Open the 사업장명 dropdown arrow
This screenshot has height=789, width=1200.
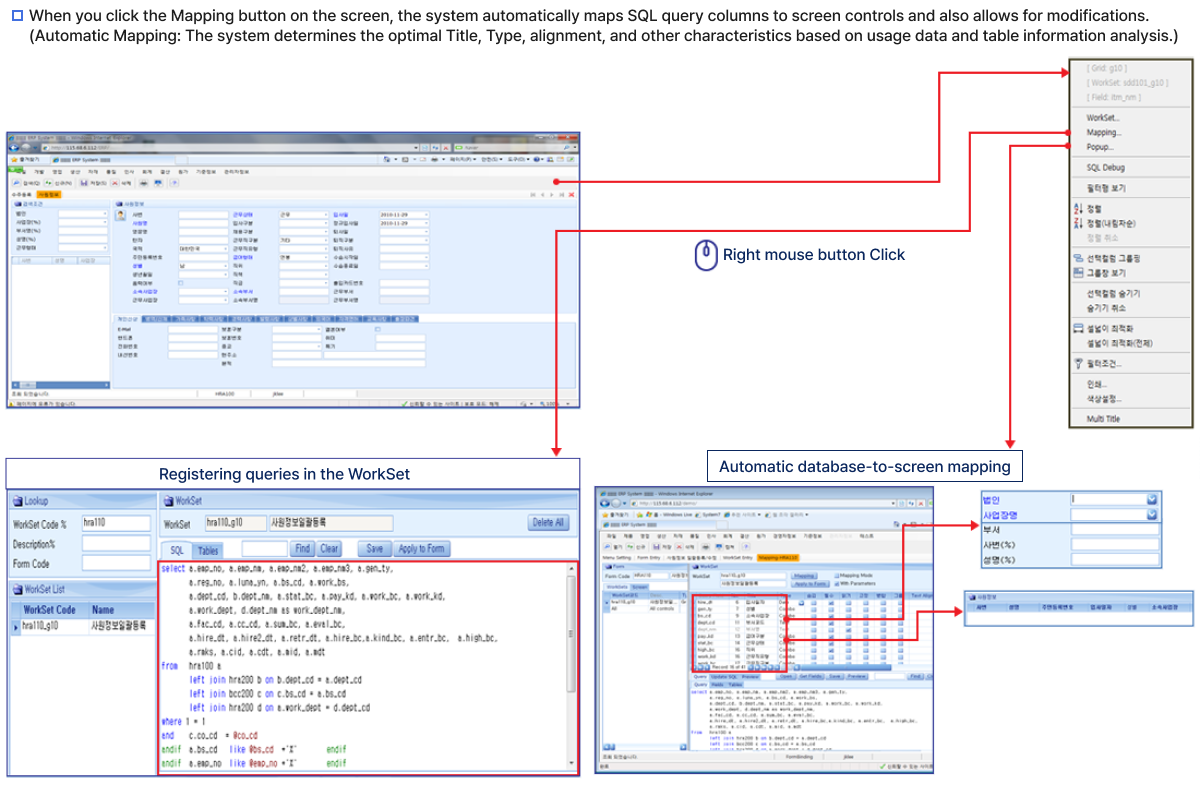1152,515
